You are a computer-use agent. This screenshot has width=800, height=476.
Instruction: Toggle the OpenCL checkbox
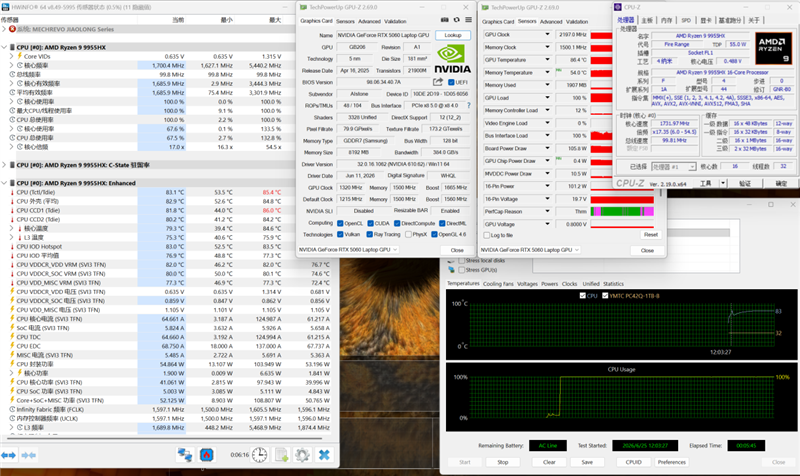point(340,223)
